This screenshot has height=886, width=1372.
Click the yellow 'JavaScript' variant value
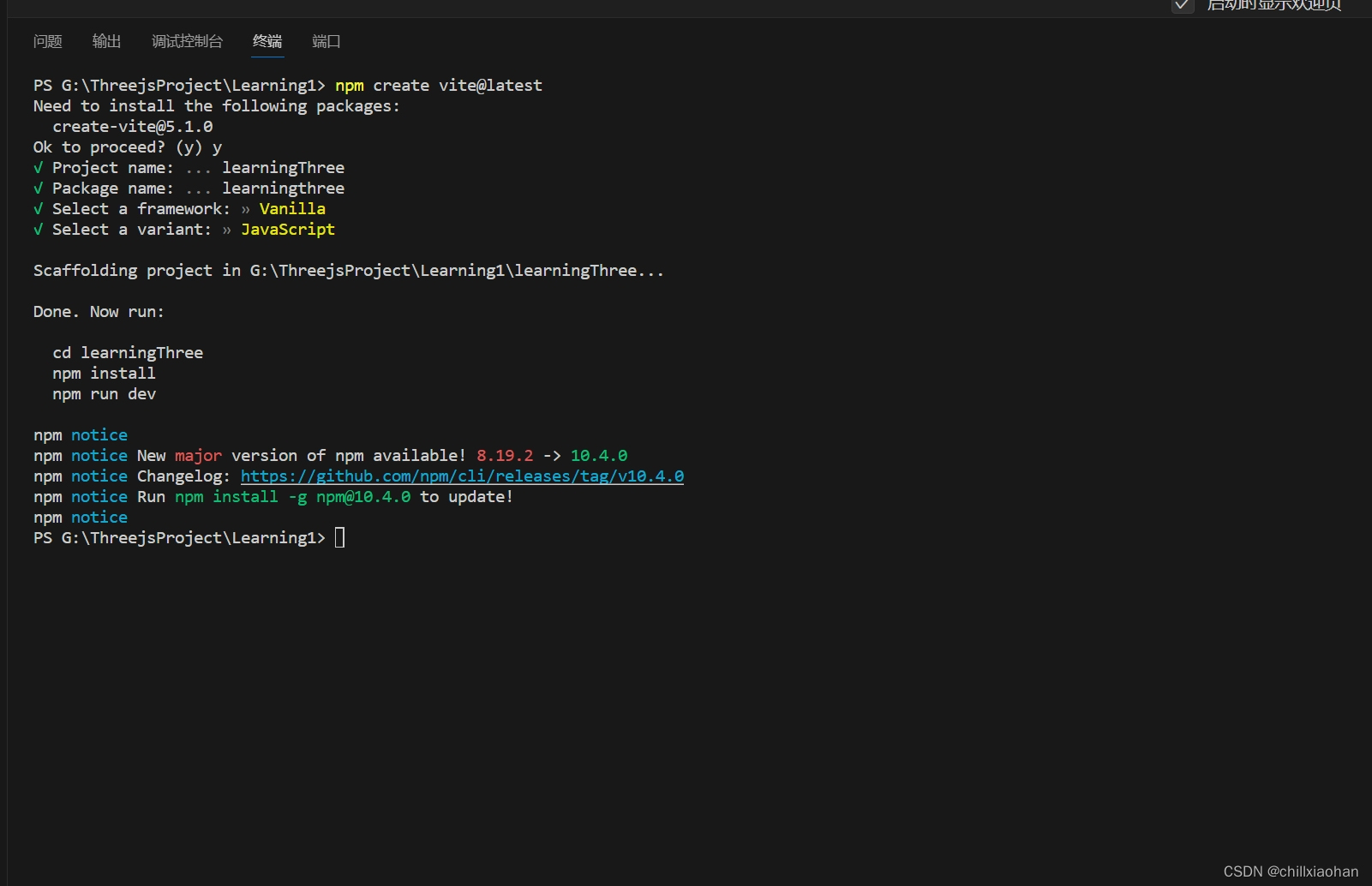tap(288, 230)
